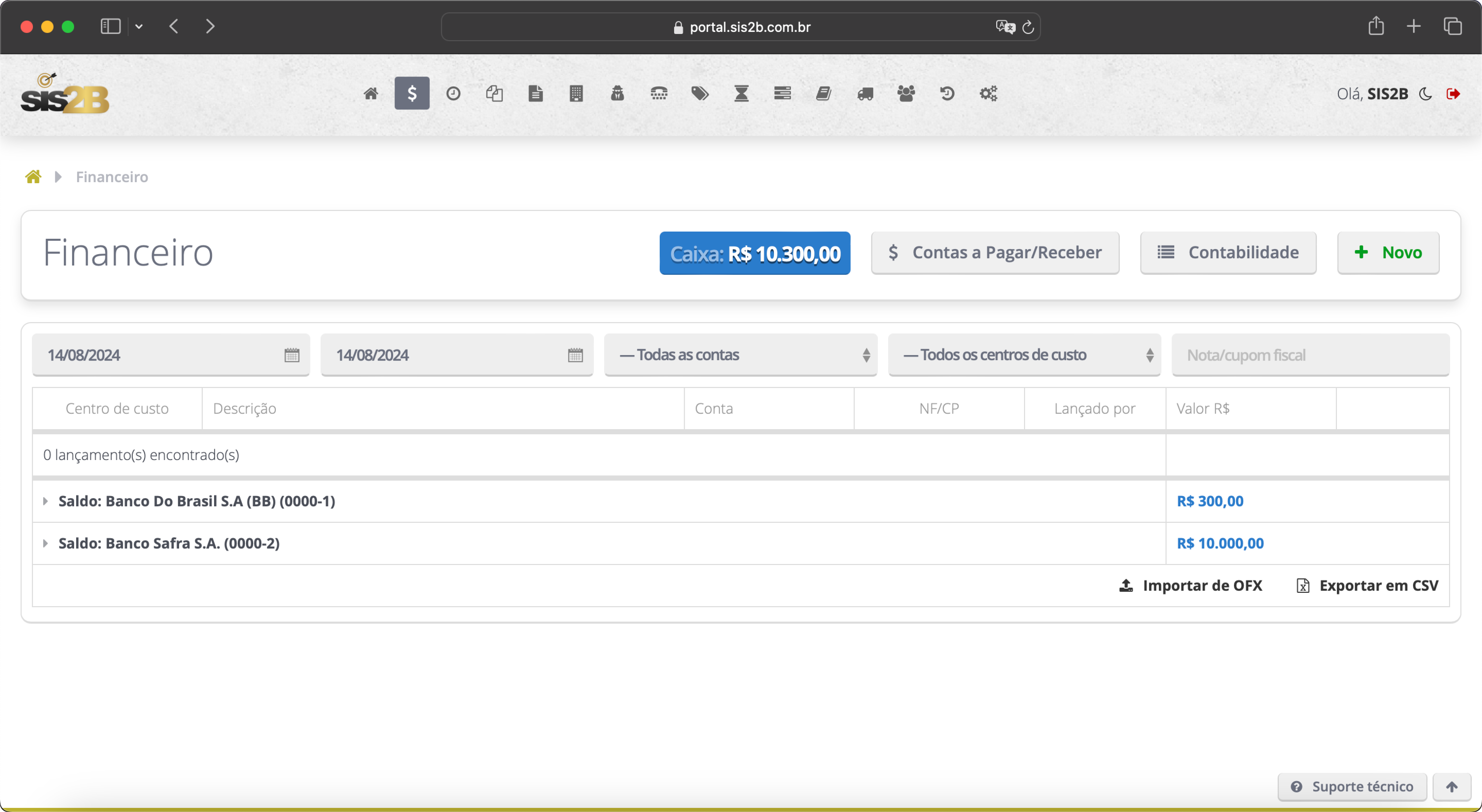The width and height of the screenshot is (1482, 812).
Task: Click the building nav icon
Action: point(576,93)
